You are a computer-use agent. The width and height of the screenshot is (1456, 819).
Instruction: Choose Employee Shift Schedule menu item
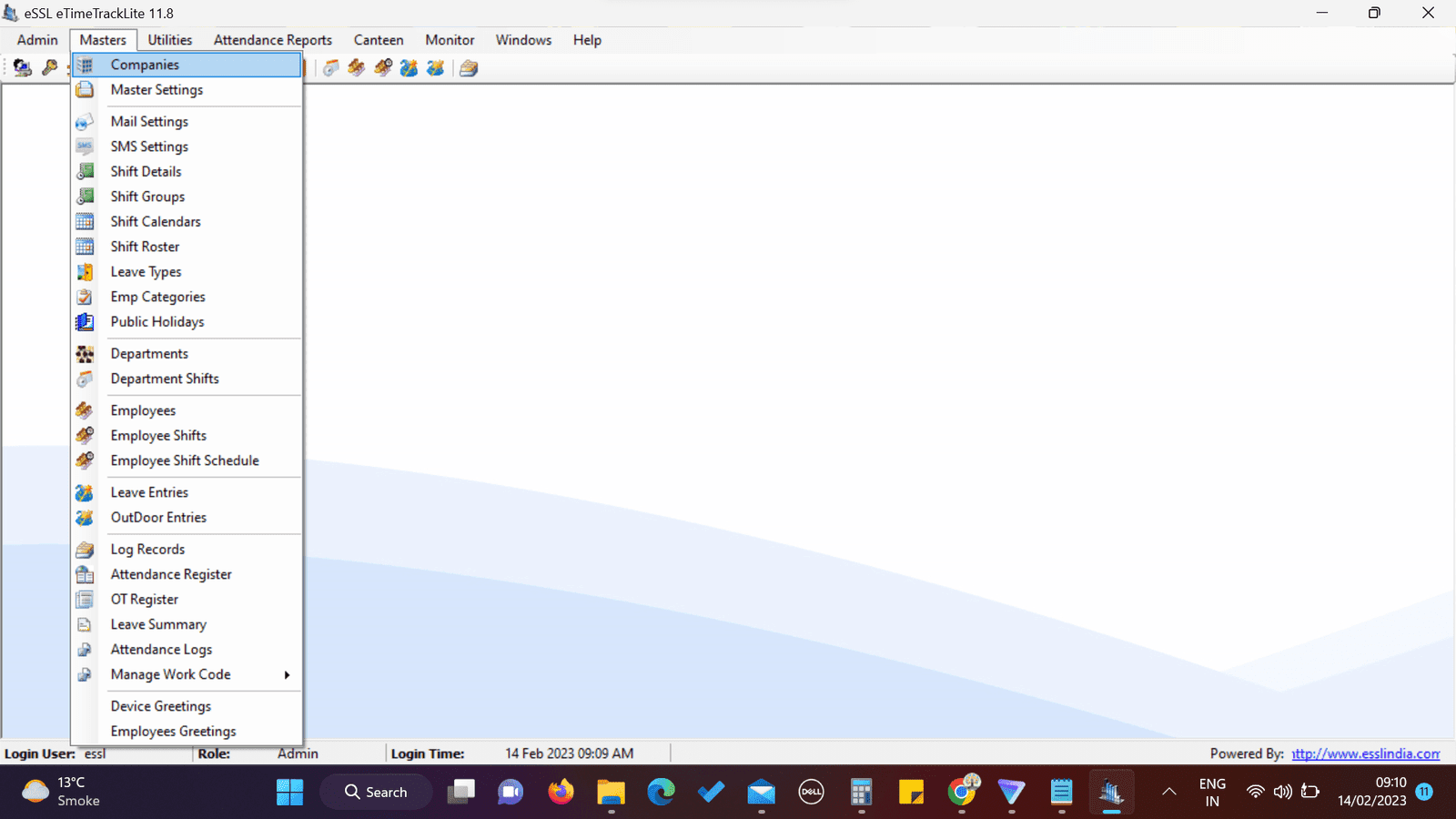[185, 460]
